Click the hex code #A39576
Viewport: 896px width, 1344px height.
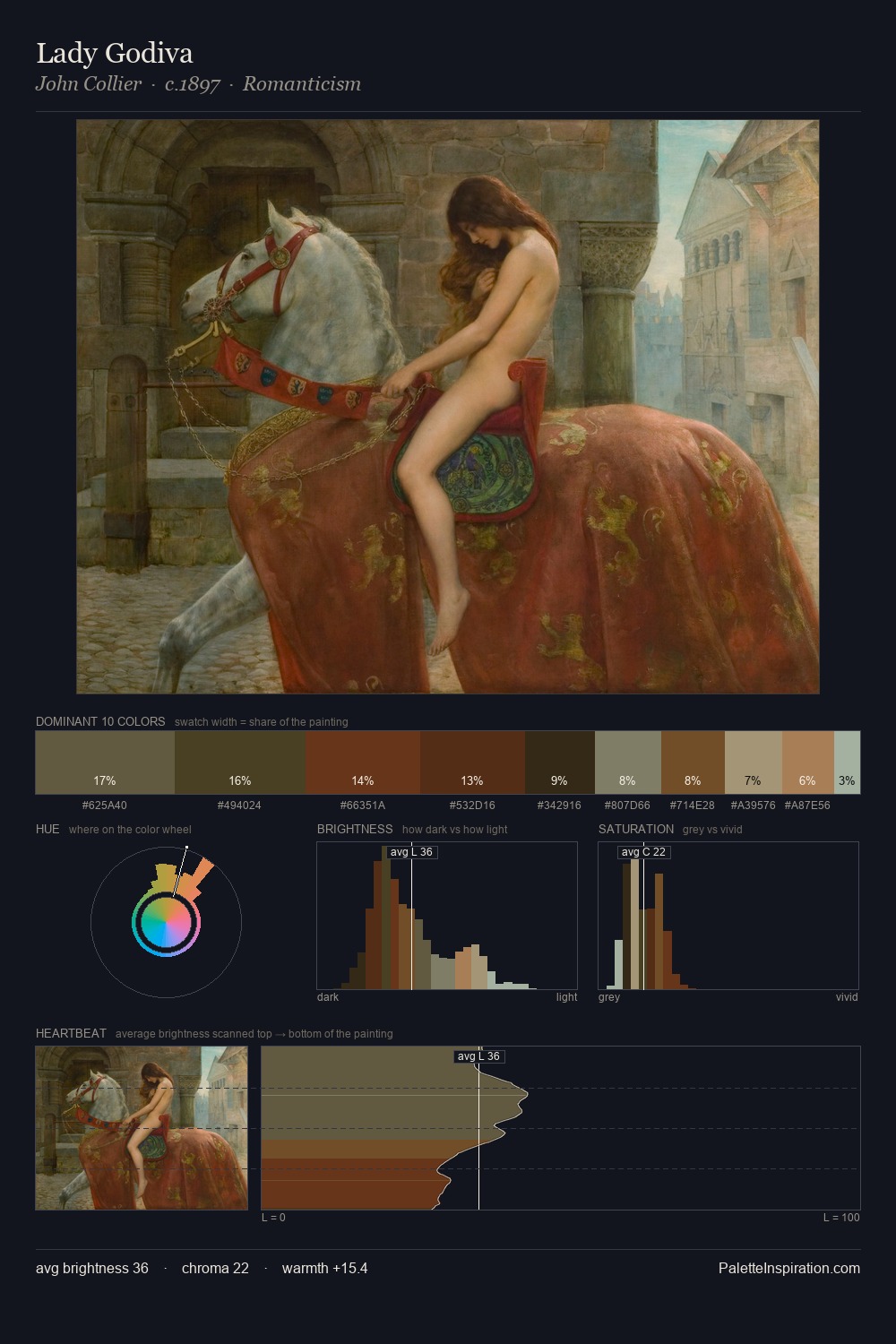(754, 806)
